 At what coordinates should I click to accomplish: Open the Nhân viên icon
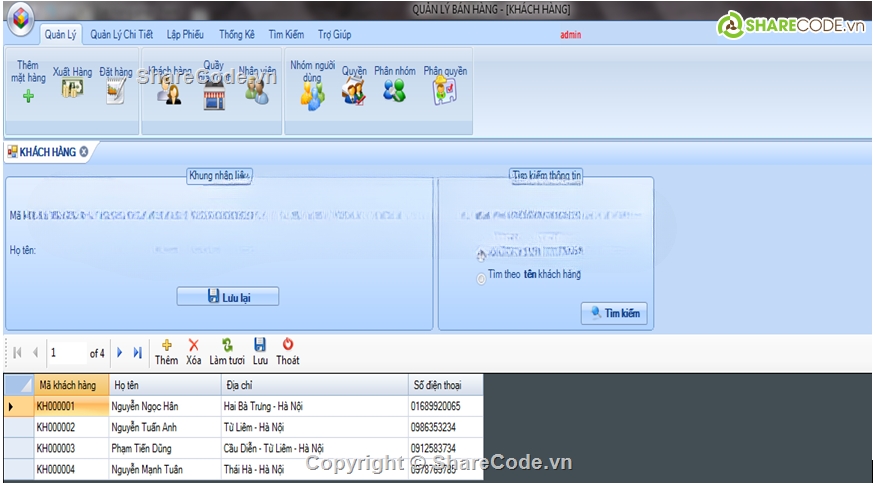pyautogui.click(x=257, y=92)
